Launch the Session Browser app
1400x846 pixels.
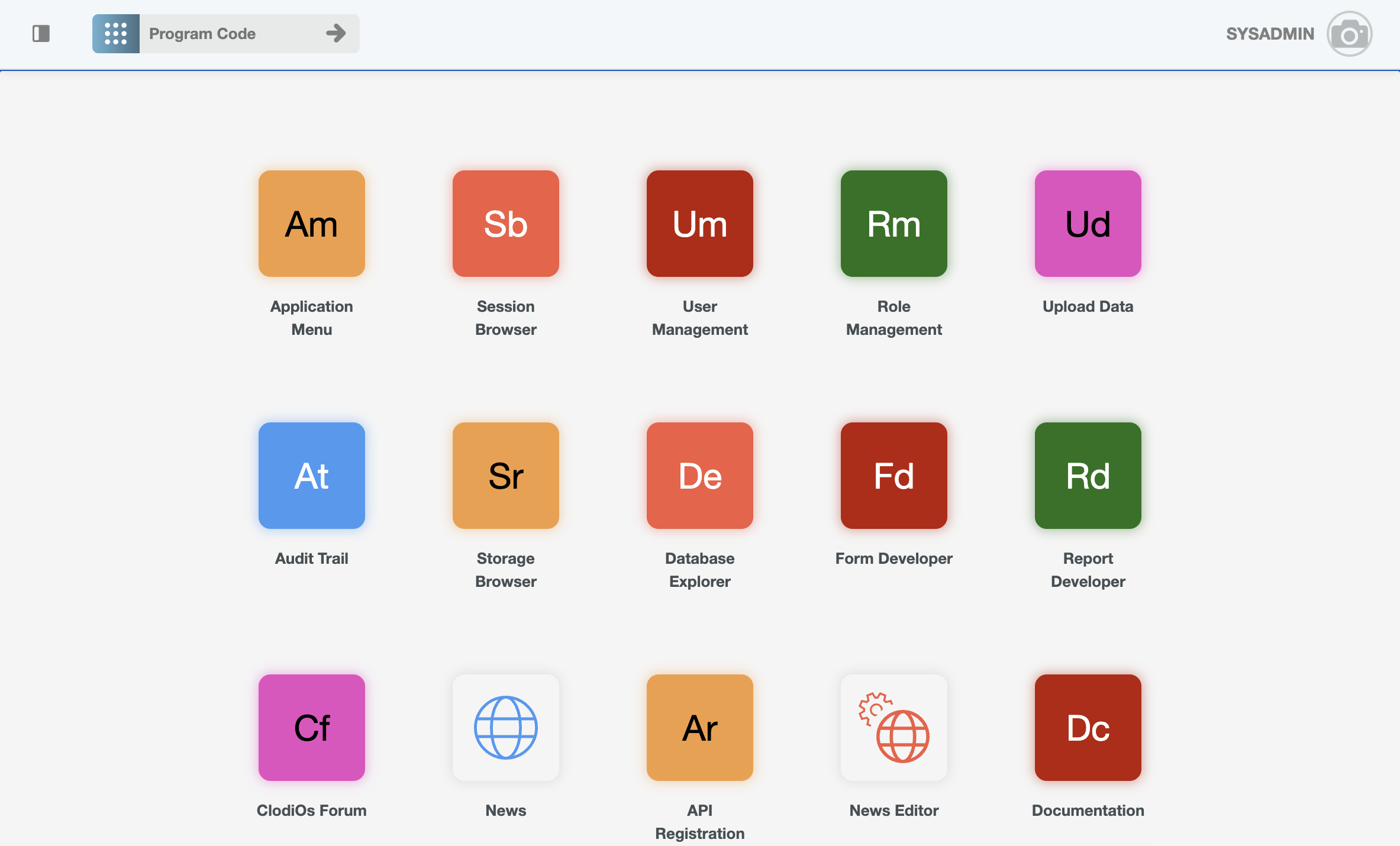(x=505, y=224)
